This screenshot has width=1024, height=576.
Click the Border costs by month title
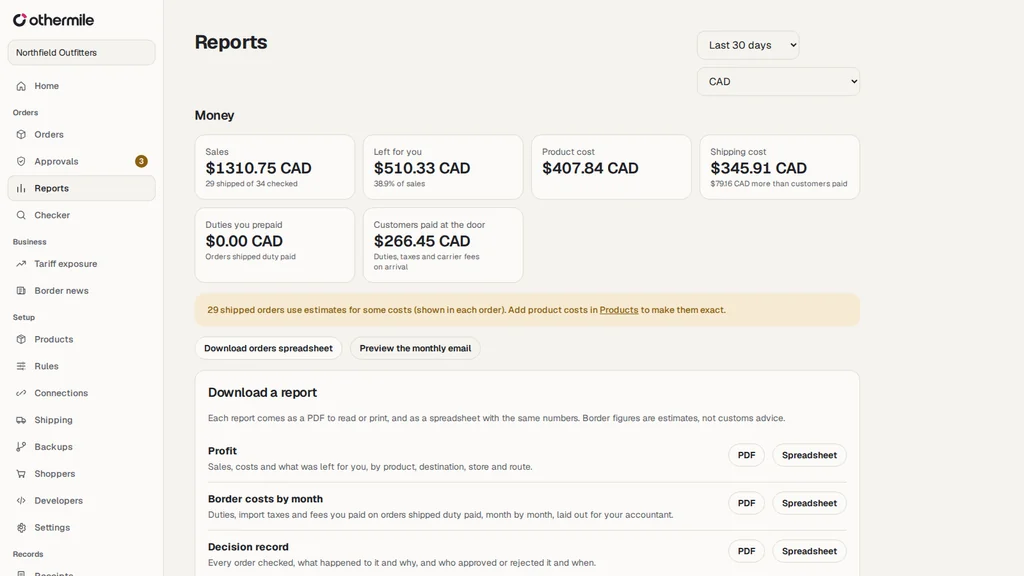tap(265, 499)
